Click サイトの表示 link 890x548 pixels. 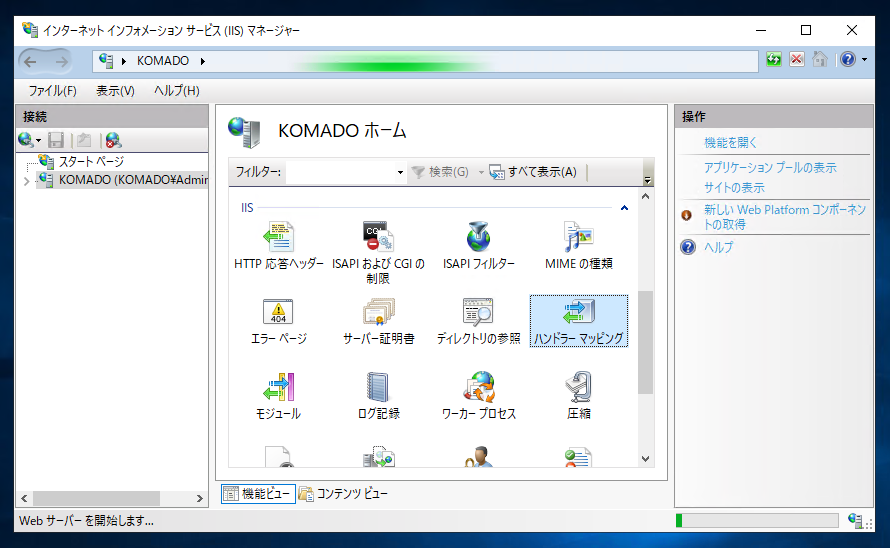click(x=734, y=187)
